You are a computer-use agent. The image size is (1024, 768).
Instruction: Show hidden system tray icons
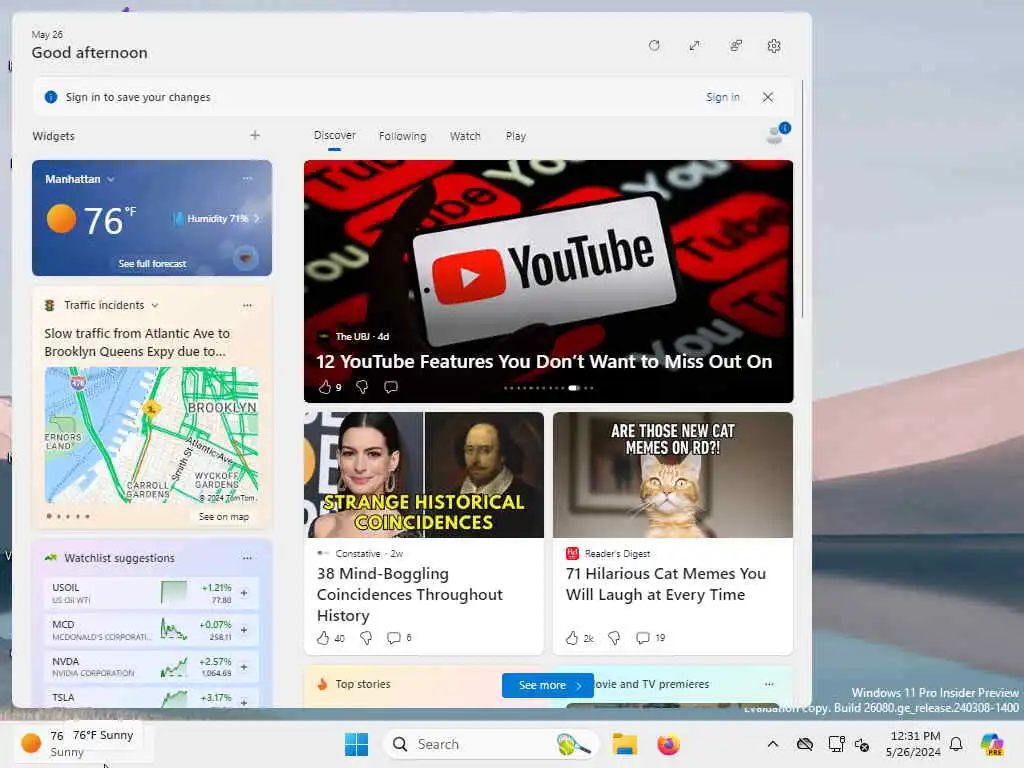(773, 744)
